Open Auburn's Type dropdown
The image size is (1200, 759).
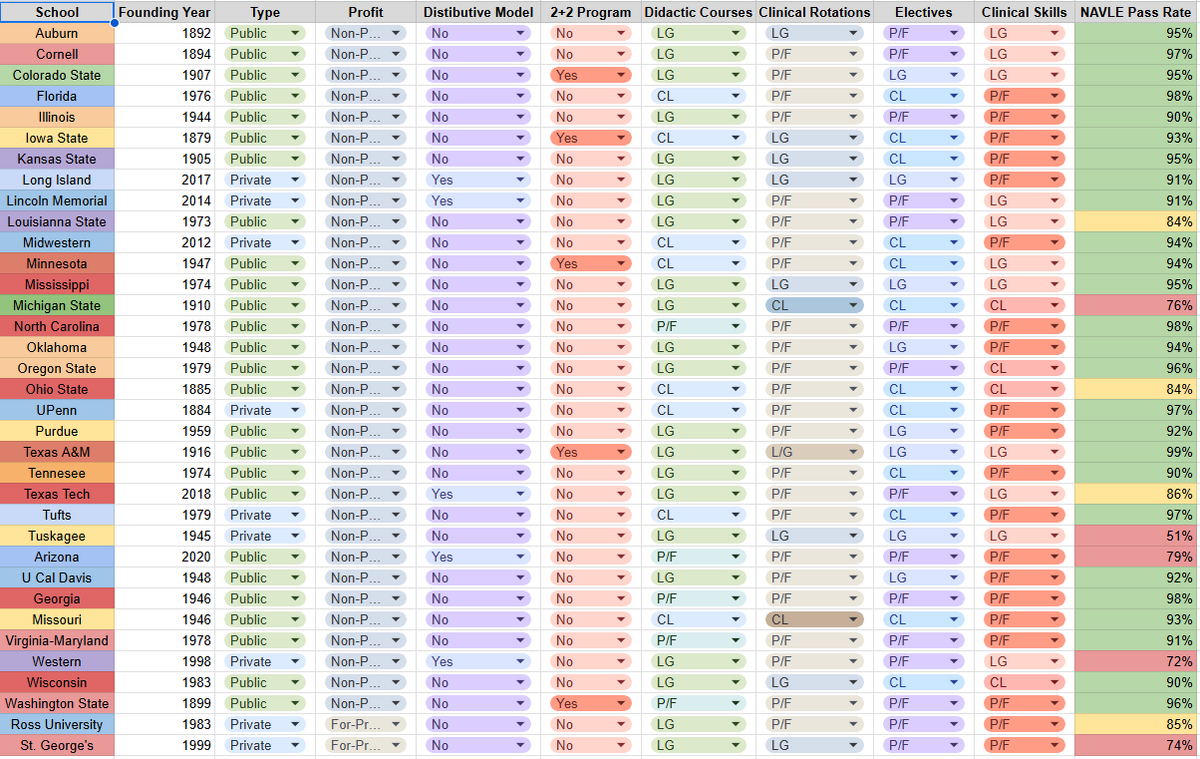pos(295,33)
